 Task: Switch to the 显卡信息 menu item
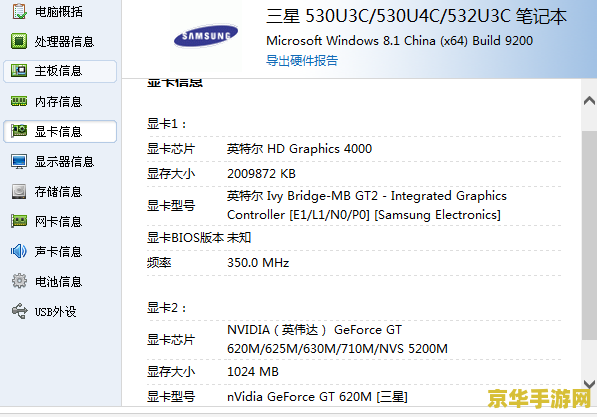click(60, 132)
